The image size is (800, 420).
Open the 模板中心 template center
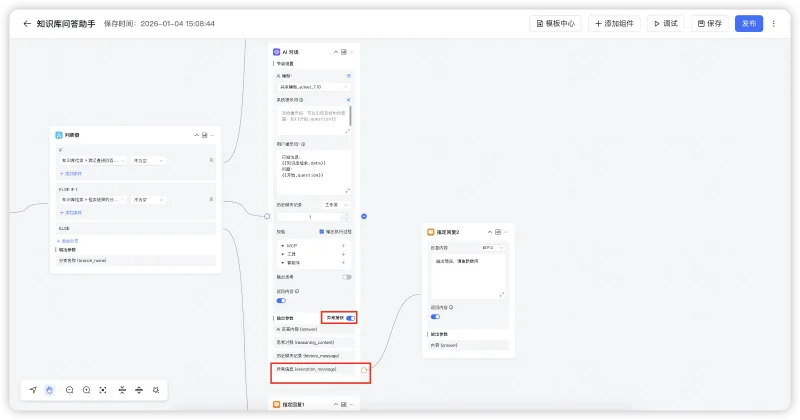555,23
